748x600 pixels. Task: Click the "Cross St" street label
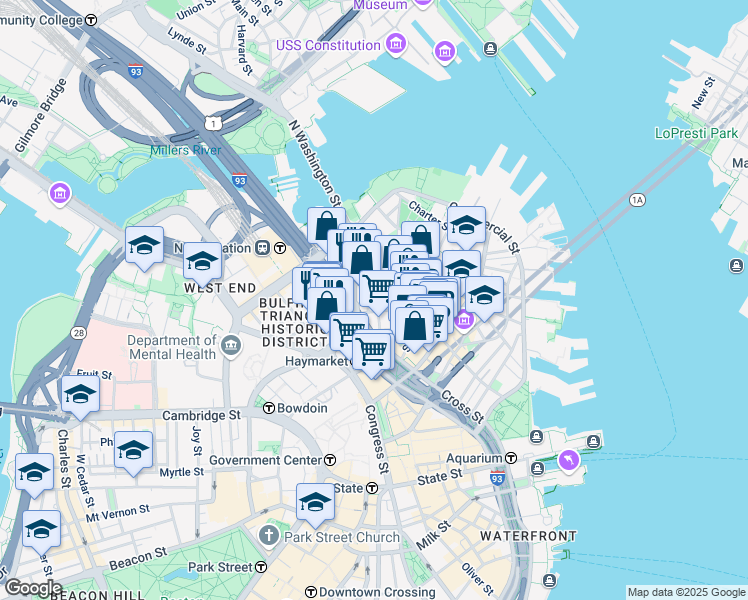[463, 406]
